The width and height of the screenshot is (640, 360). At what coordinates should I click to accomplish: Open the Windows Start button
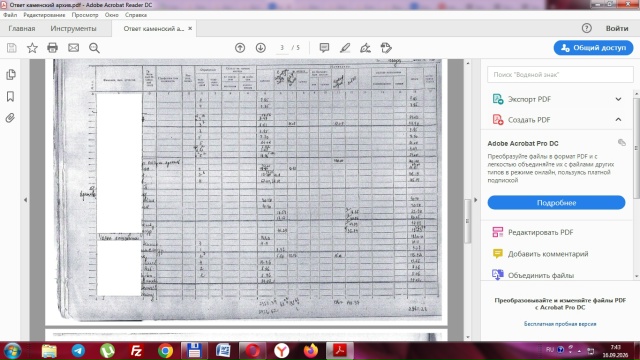pos(12,351)
